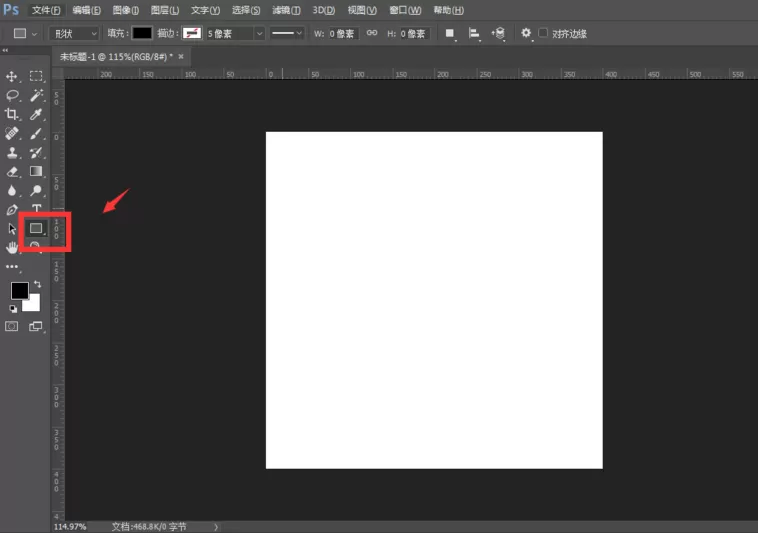Open the 编辑(E) menu
The image size is (758, 533).
[87, 10]
